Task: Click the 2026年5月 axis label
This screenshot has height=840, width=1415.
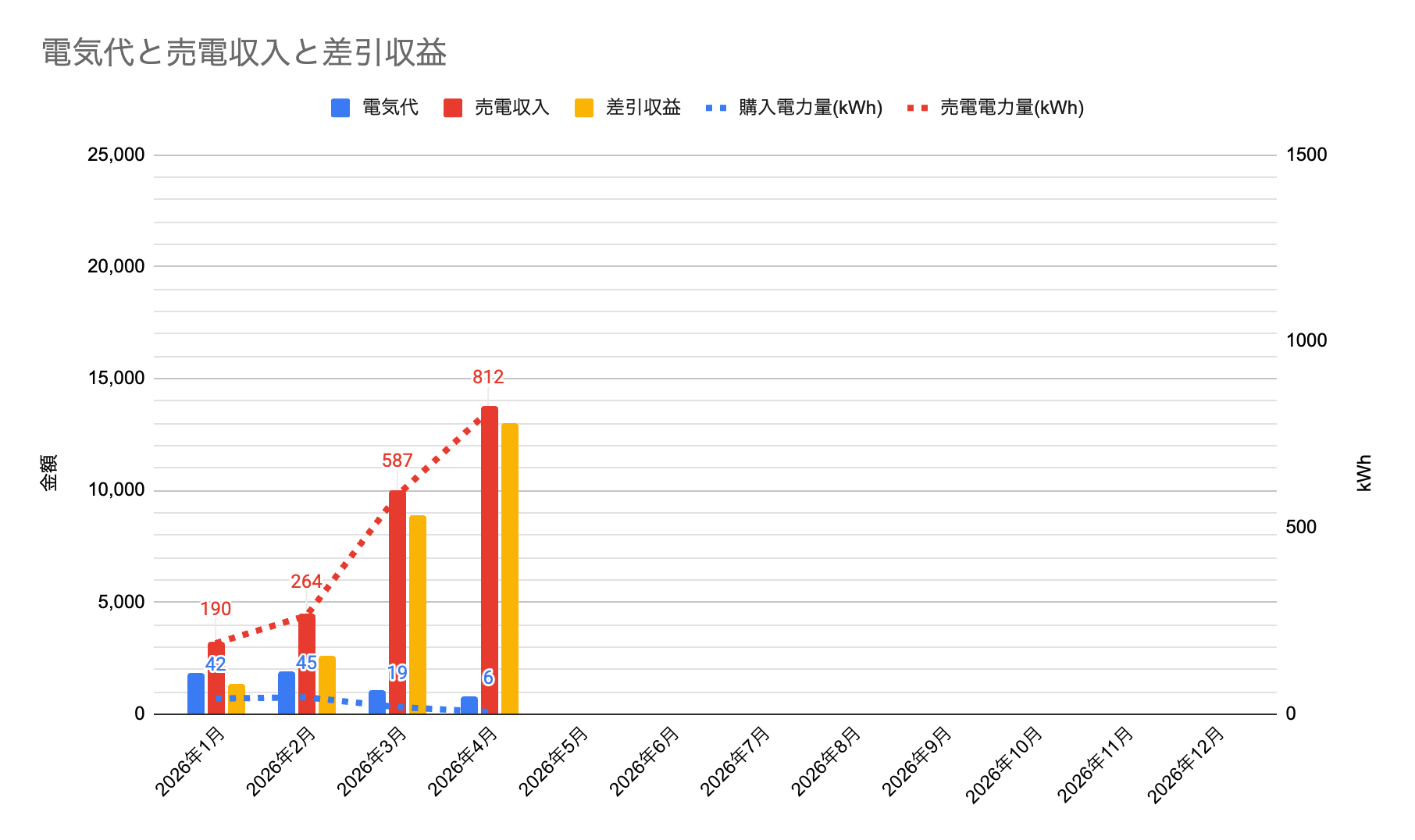Action: coord(554,761)
